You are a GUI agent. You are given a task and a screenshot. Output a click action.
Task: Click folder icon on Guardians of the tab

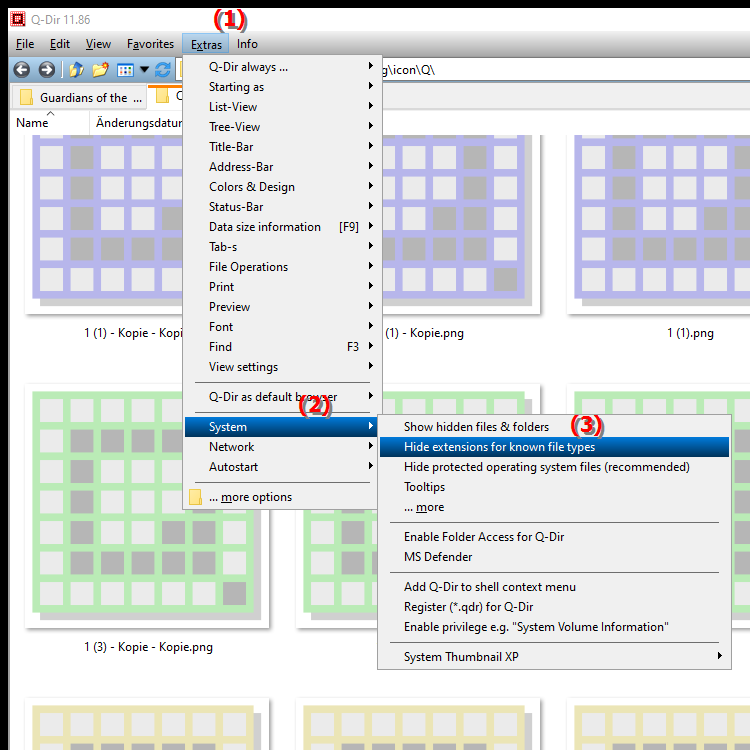click(x=26, y=97)
